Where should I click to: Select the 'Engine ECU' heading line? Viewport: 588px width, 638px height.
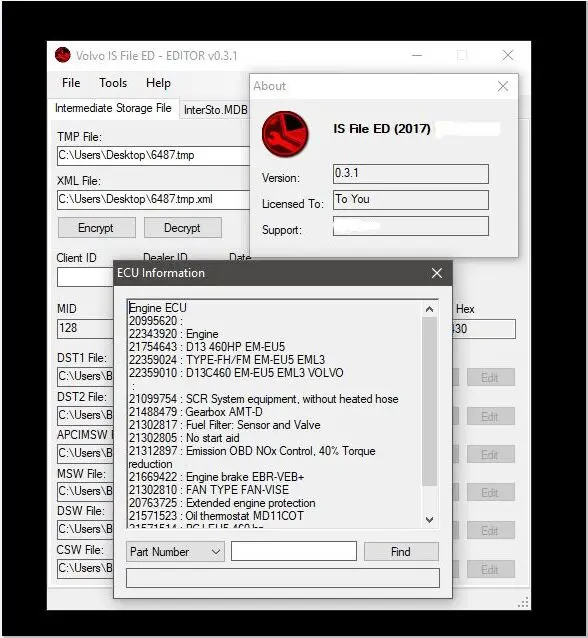pyautogui.click(x=157, y=308)
